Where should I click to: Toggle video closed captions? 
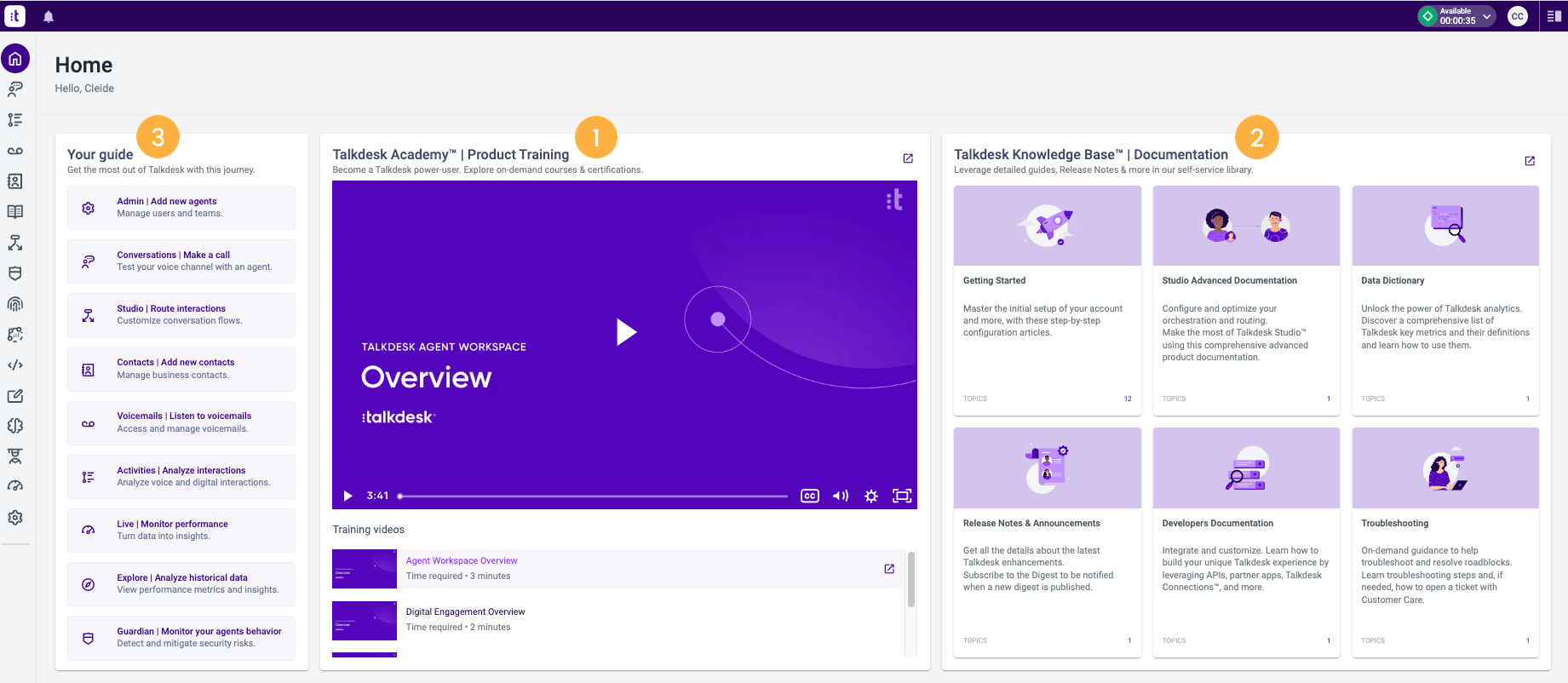tap(810, 496)
